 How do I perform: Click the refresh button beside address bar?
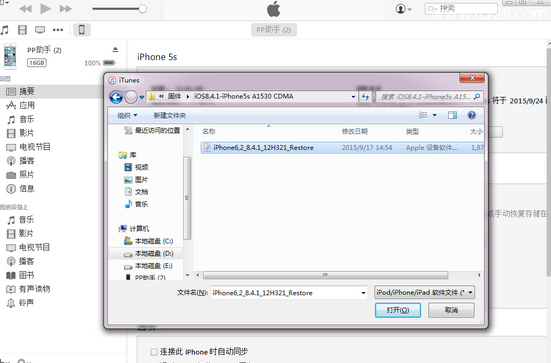click(x=365, y=97)
